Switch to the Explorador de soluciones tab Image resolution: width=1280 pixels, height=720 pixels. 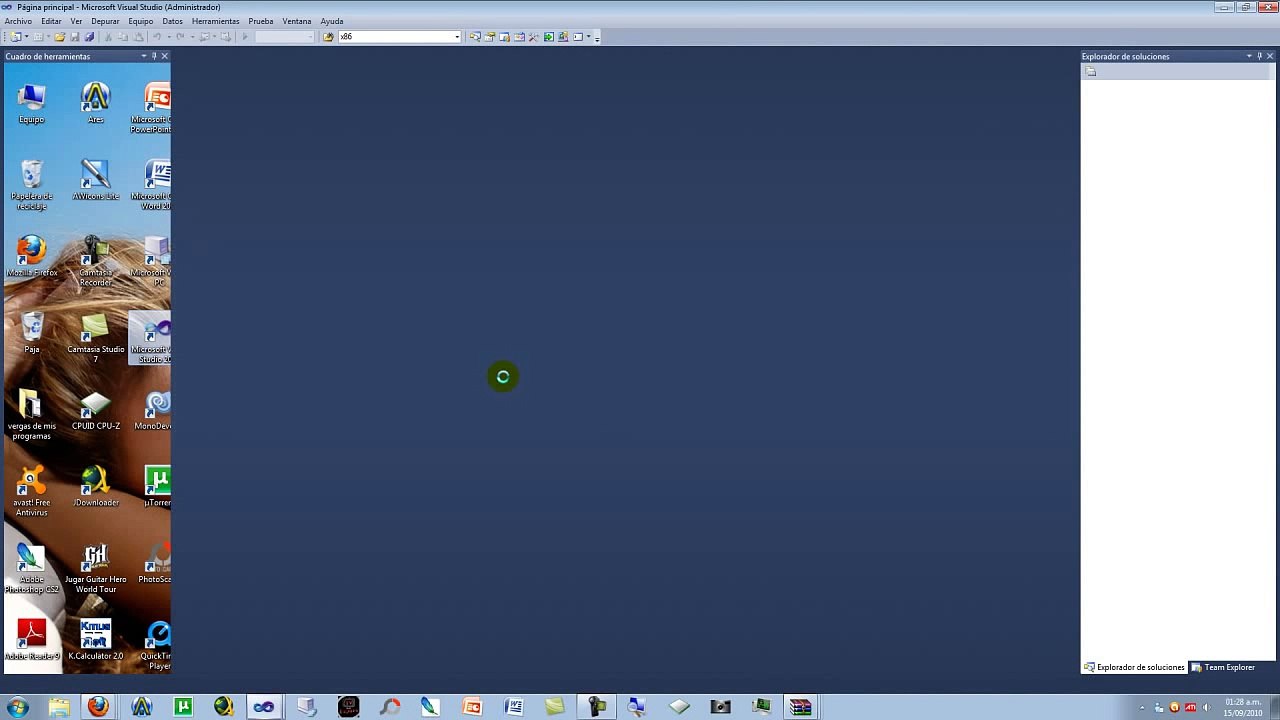(1135, 667)
